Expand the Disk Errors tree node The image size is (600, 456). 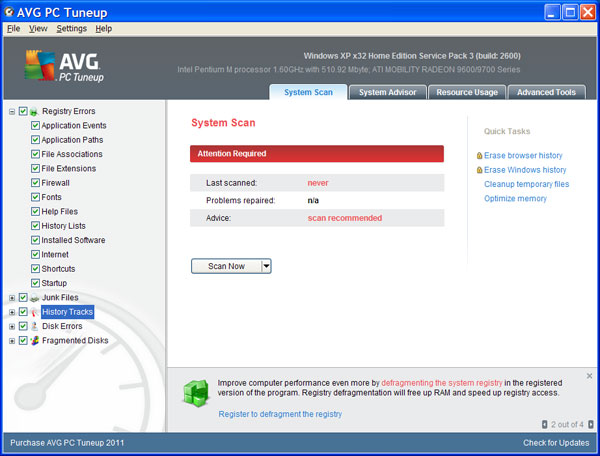[x=12, y=327]
